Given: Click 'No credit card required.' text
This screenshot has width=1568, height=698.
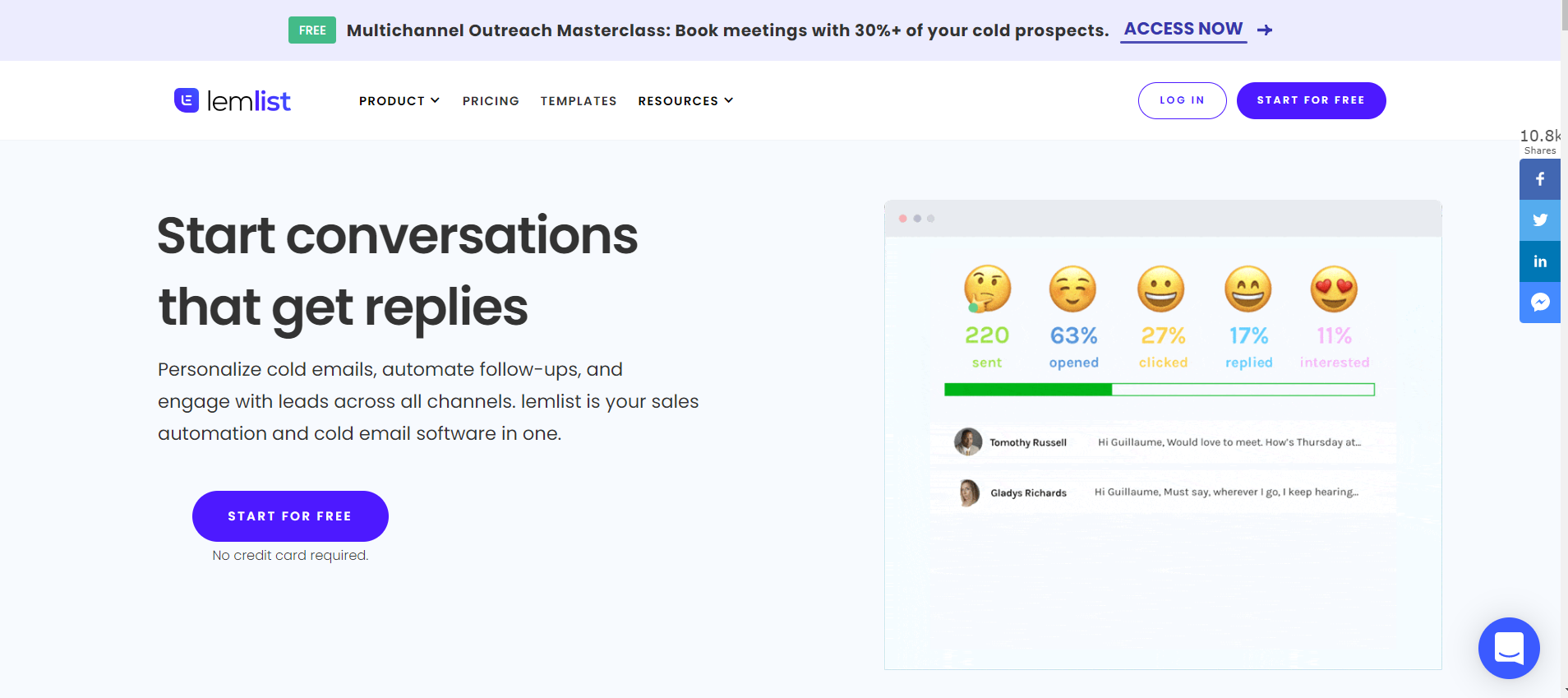Looking at the screenshot, I should pyautogui.click(x=290, y=556).
